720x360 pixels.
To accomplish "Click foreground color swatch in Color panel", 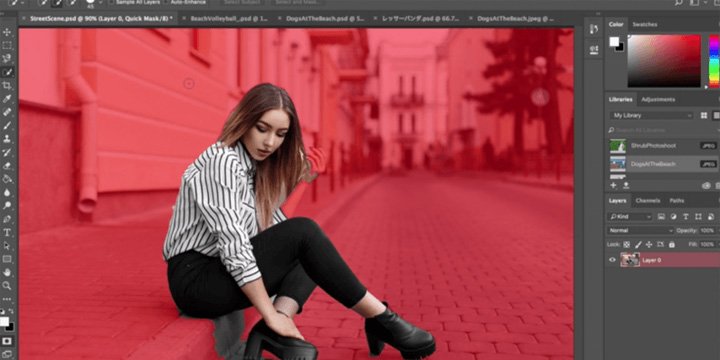I will coord(614,42).
